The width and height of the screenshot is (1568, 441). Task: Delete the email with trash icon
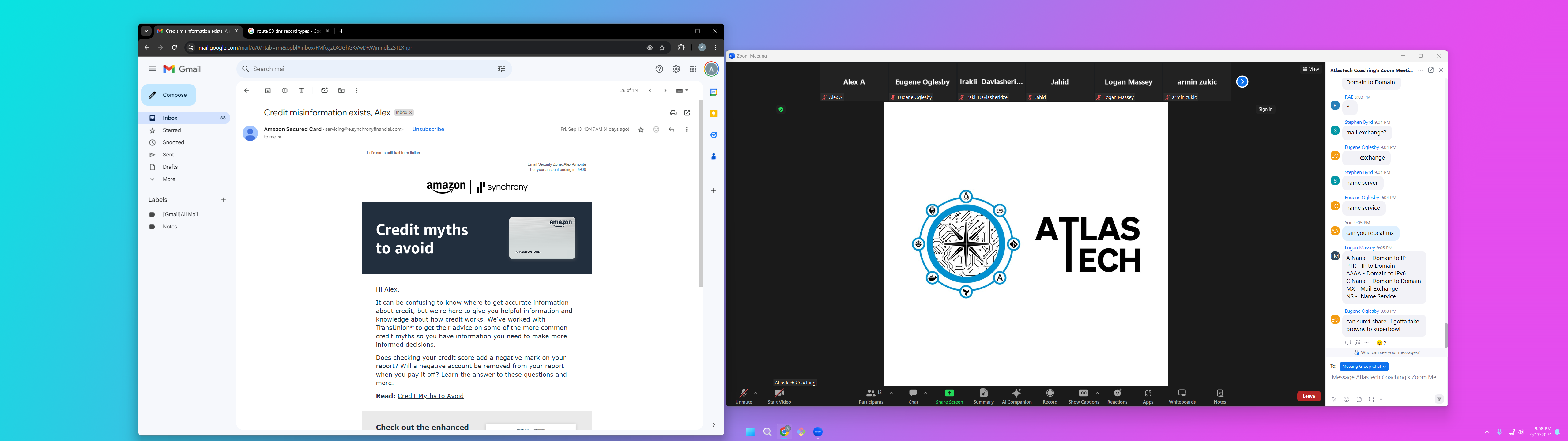click(x=301, y=91)
